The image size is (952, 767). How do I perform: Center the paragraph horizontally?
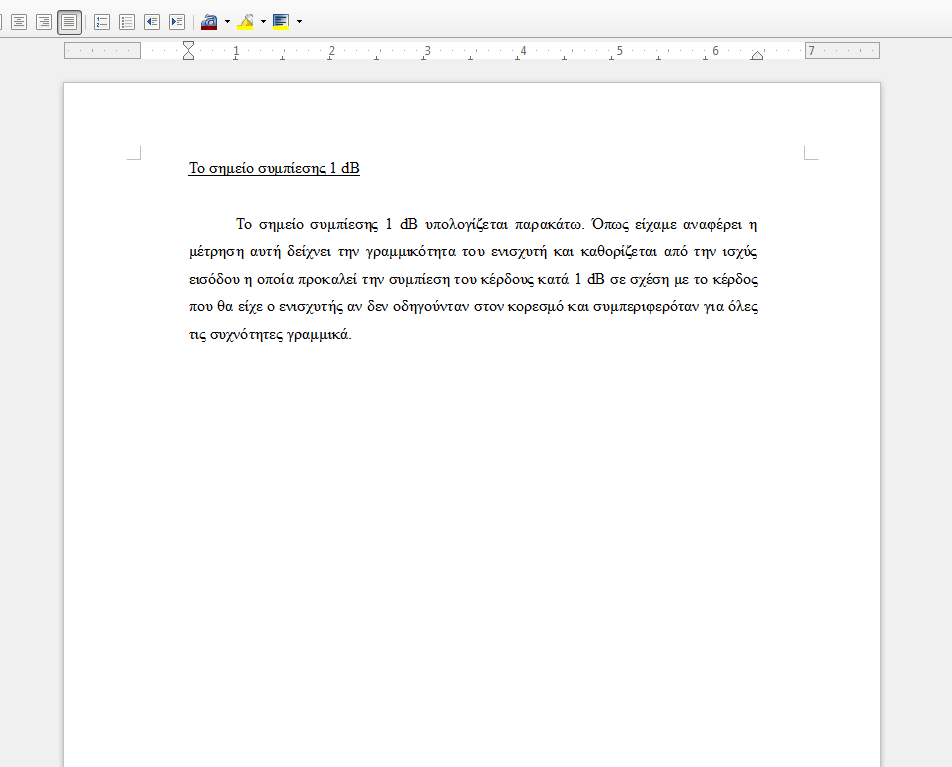[19, 22]
